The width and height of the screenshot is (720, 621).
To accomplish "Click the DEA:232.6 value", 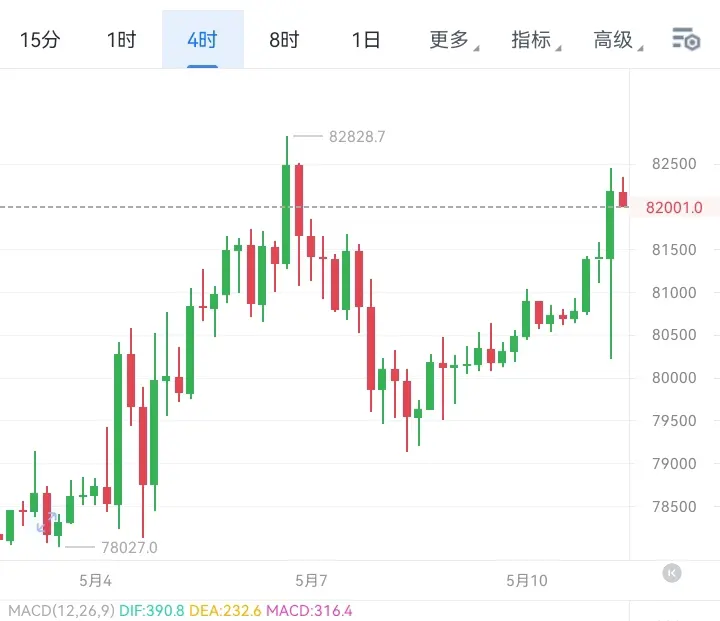I will pyautogui.click(x=225, y=611).
